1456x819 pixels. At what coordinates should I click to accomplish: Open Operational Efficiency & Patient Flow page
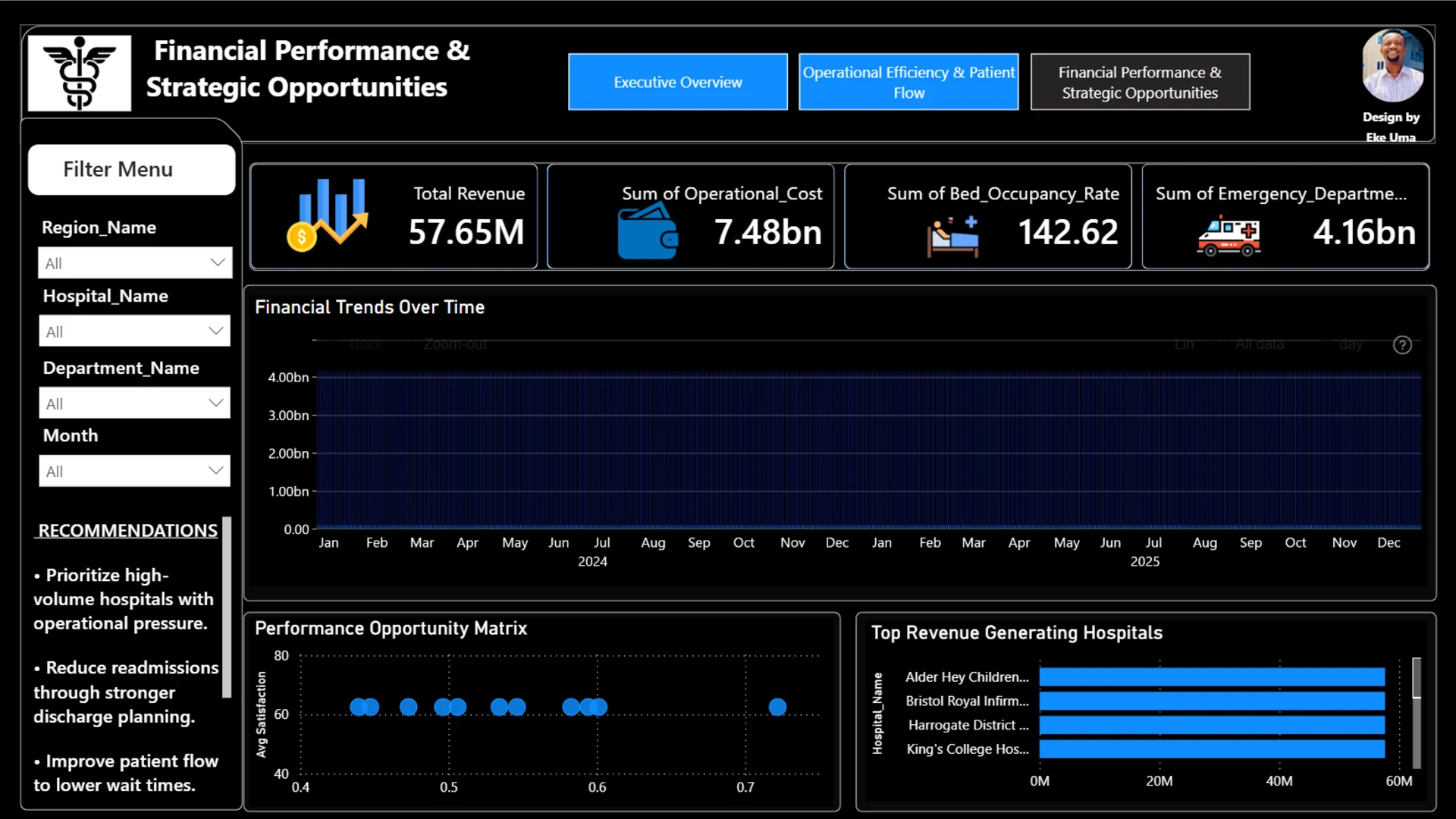908,82
